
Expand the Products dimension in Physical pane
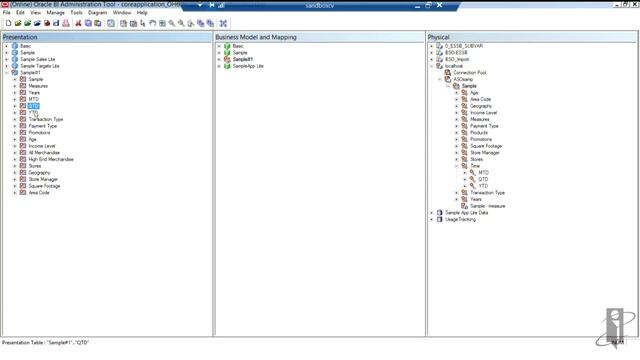(456, 133)
